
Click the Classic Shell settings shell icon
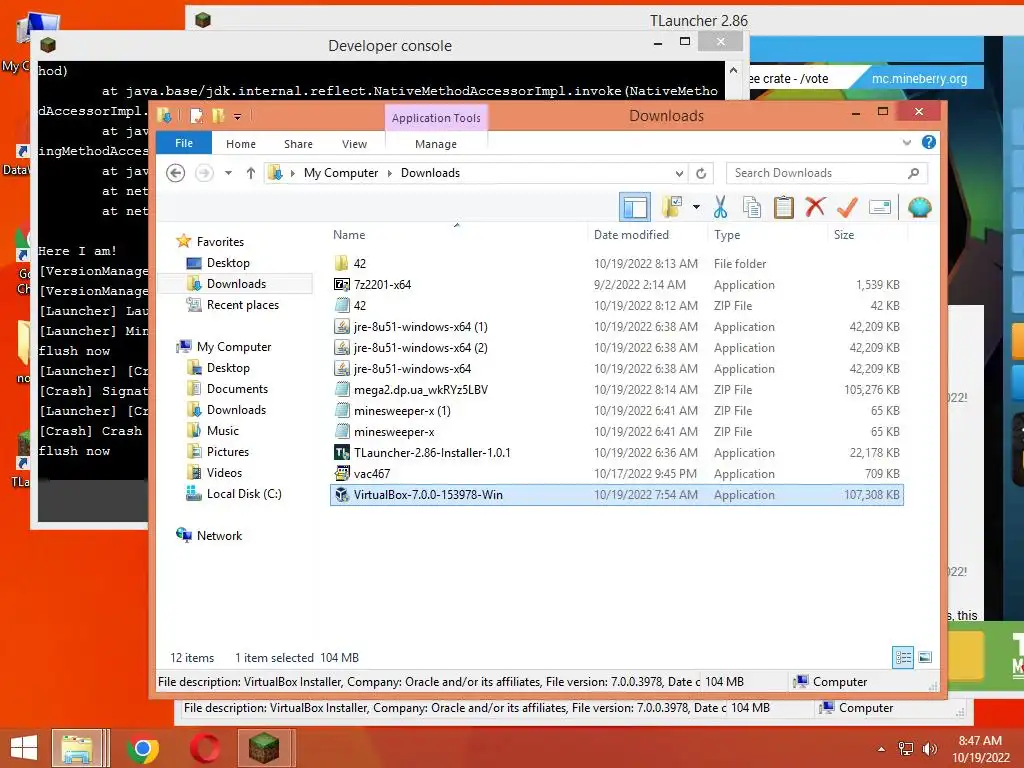(919, 208)
